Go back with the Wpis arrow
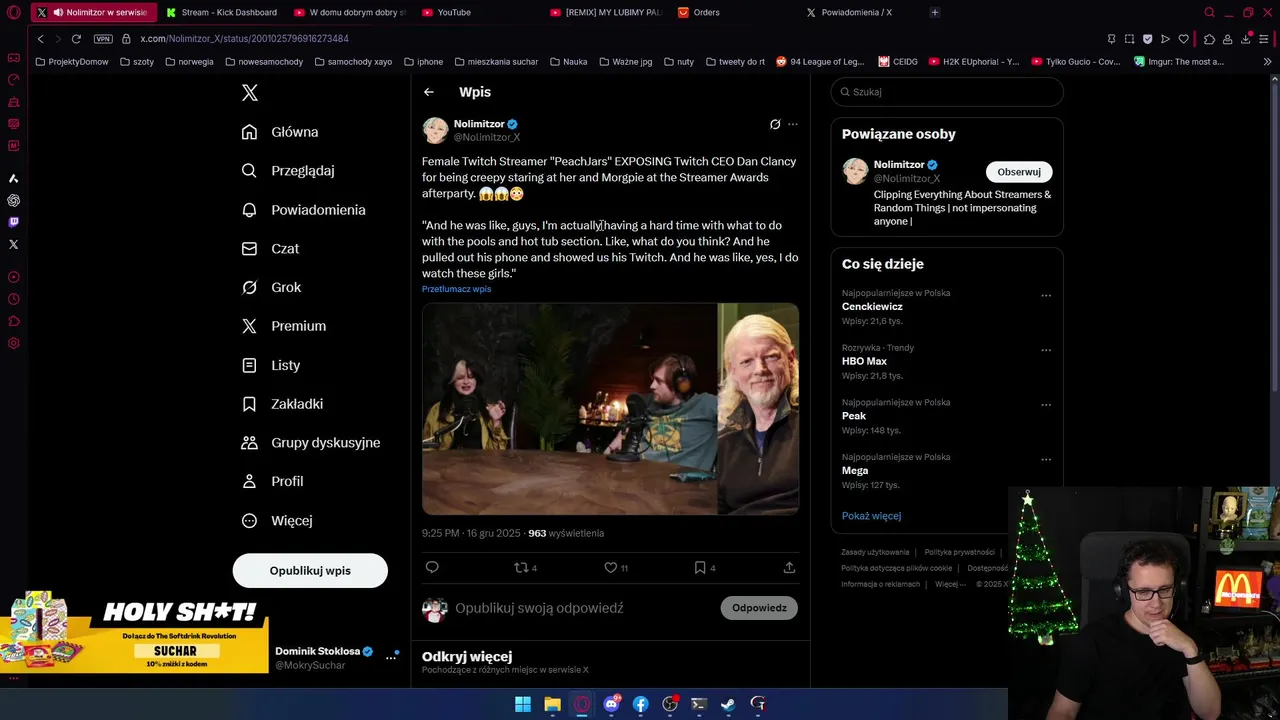The image size is (1280, 720). (x=429, y=92)
